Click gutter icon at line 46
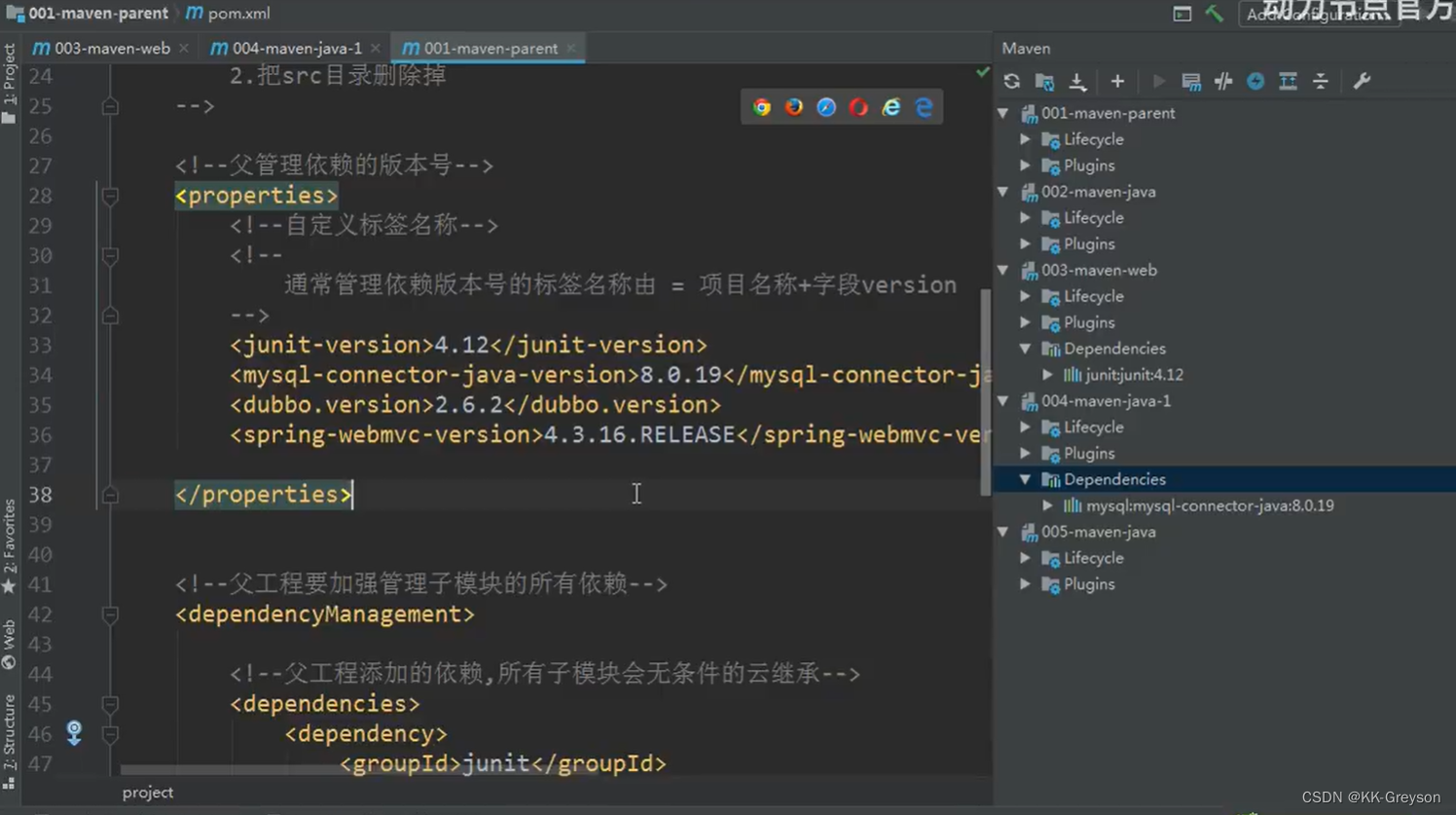Image resolution: width=1456 pixels, height=815 pixels. tap(74, 732)
